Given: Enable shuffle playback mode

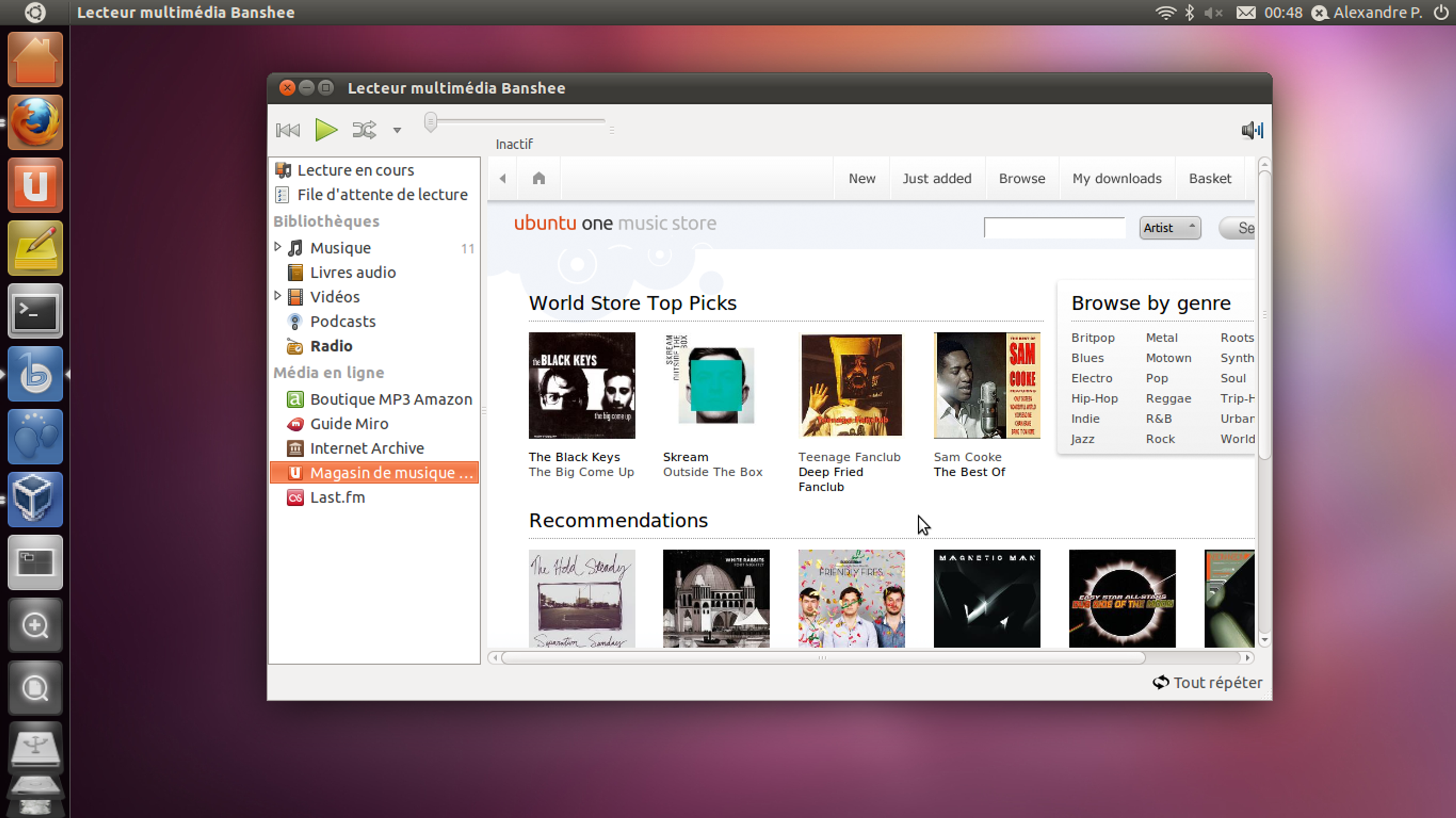Looking at the screenshot, I should pyautogui.click(x=363, y=130).
